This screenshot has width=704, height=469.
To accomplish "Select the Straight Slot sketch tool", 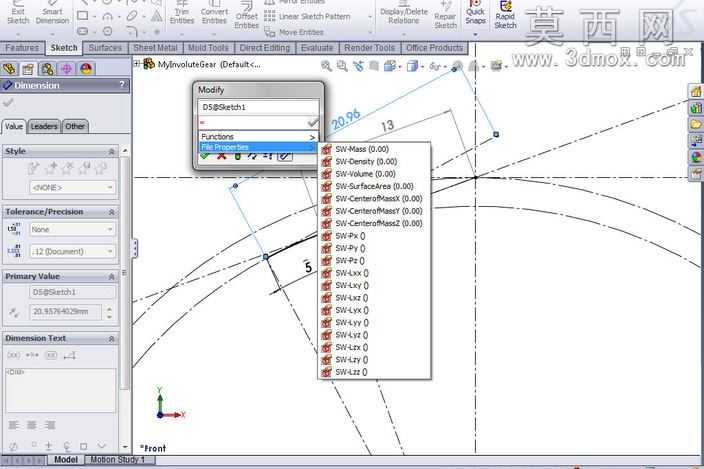I will click(83, 31).
